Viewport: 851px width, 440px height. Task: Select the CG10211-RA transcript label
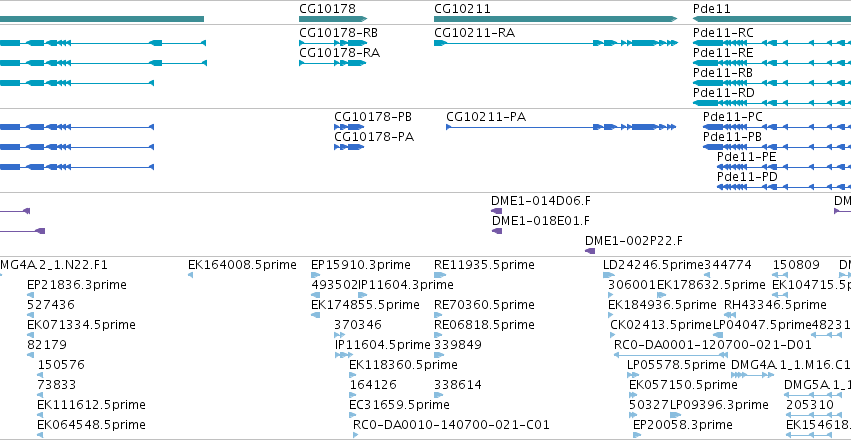(x=474, y=33)
